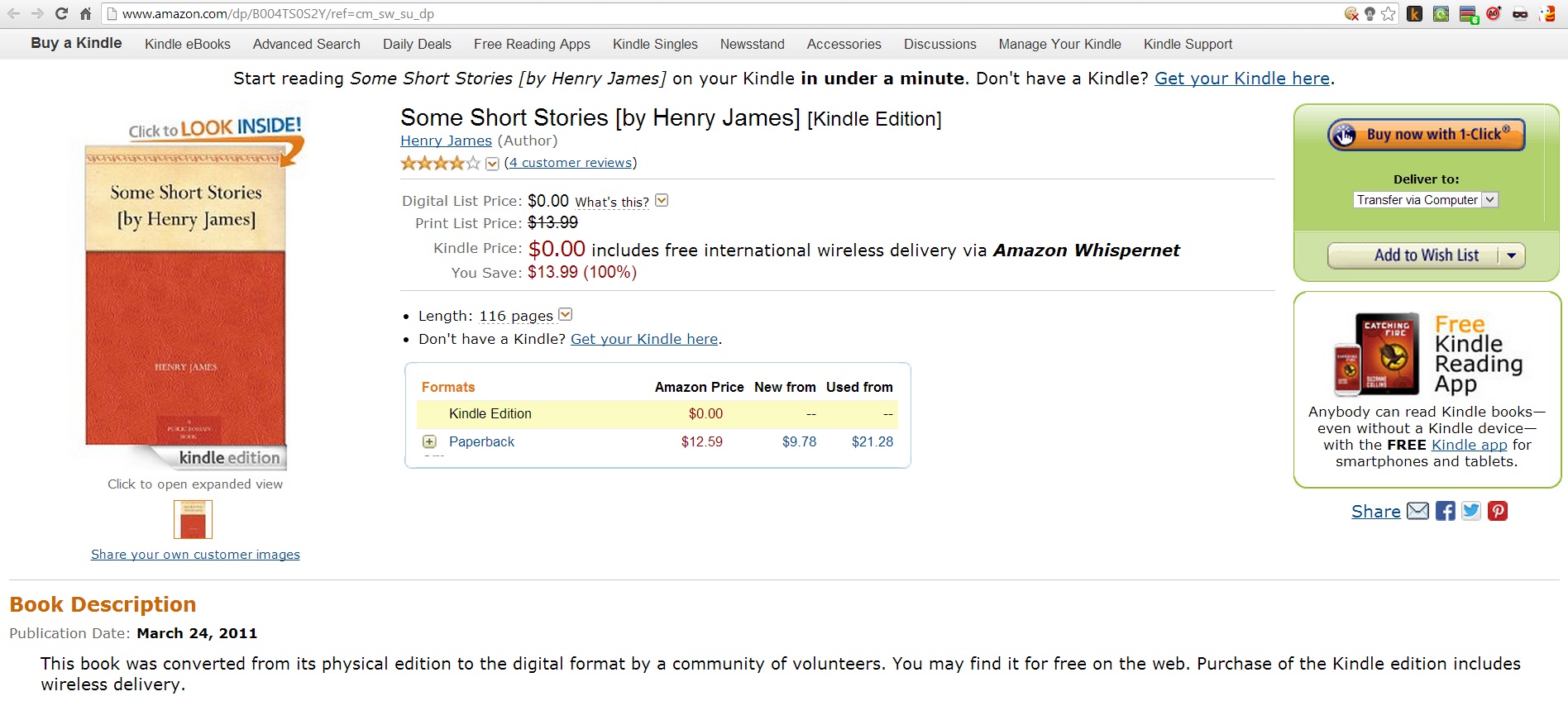Open the masked incognito extension icon
Screen dimensions: 1568x701
(1520, 13)
